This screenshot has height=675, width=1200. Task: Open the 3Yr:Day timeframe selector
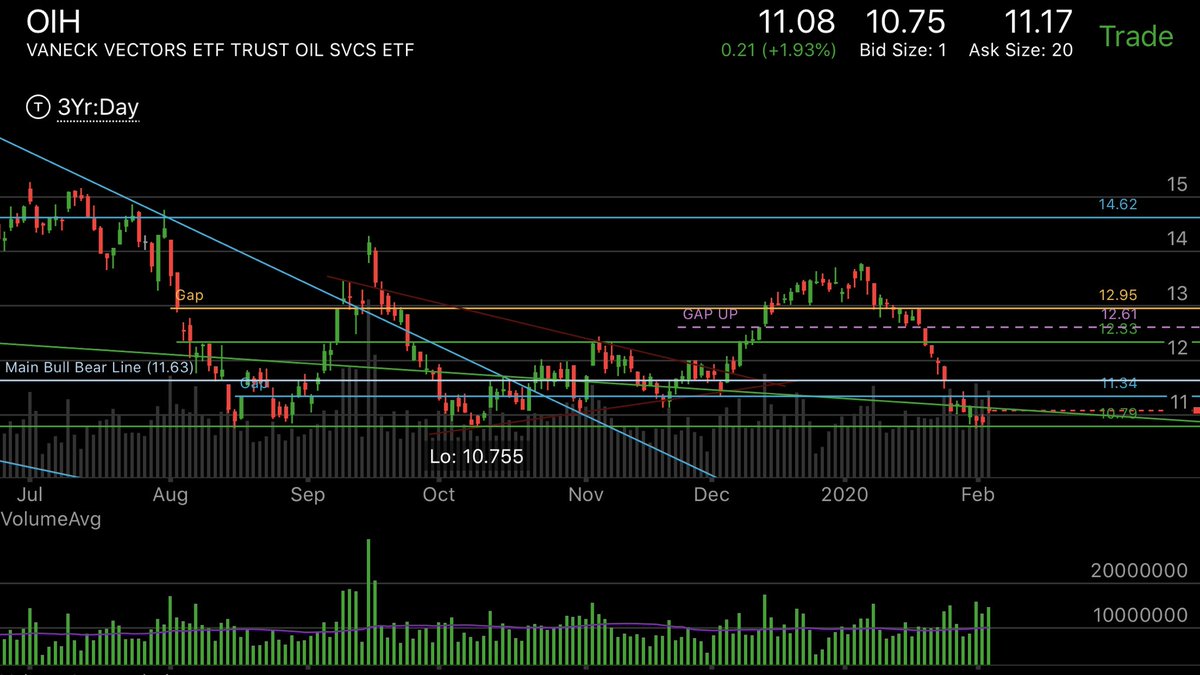click(97, 106)
